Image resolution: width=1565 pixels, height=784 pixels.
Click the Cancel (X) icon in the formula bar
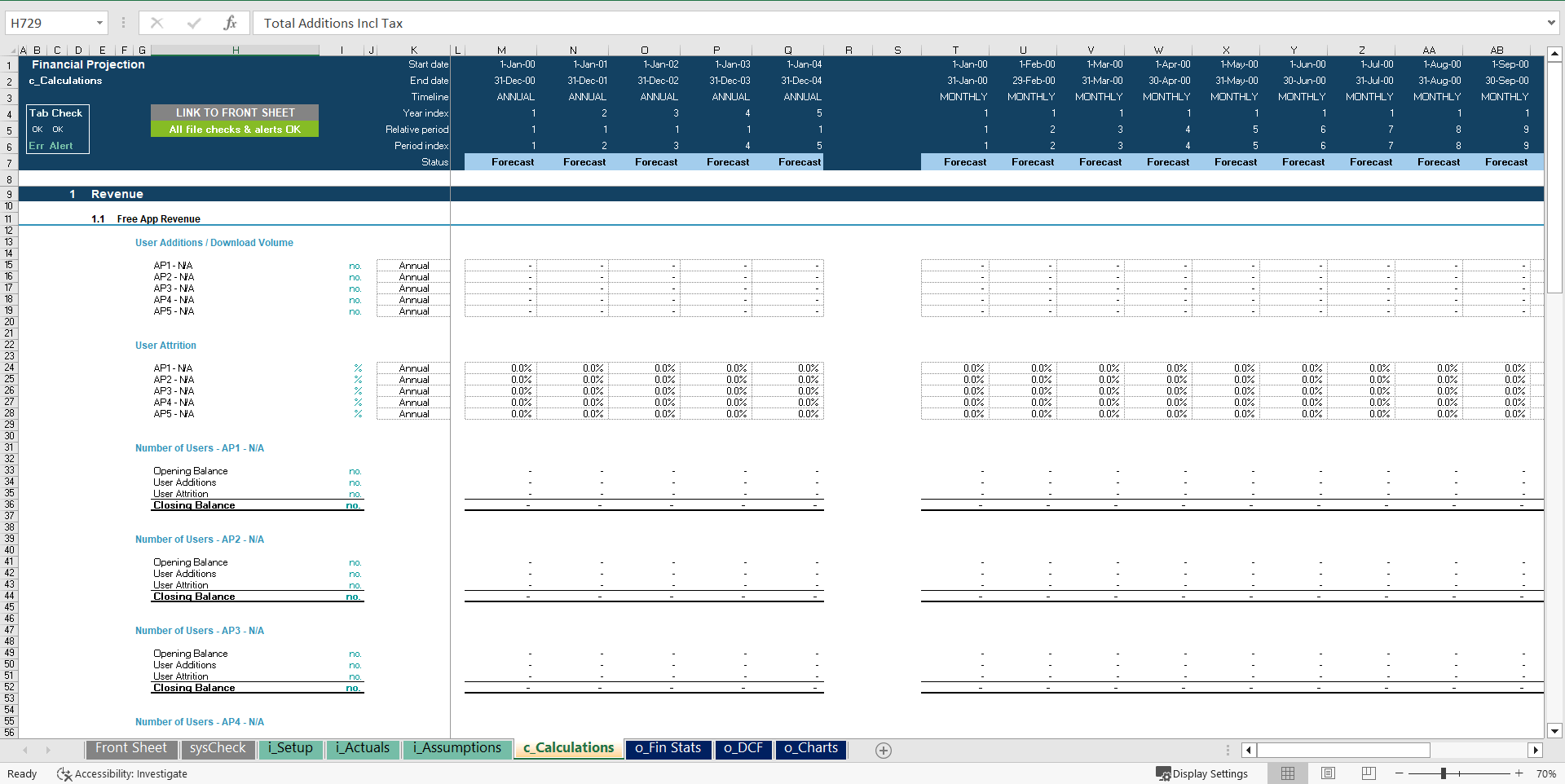click(156, 22)
